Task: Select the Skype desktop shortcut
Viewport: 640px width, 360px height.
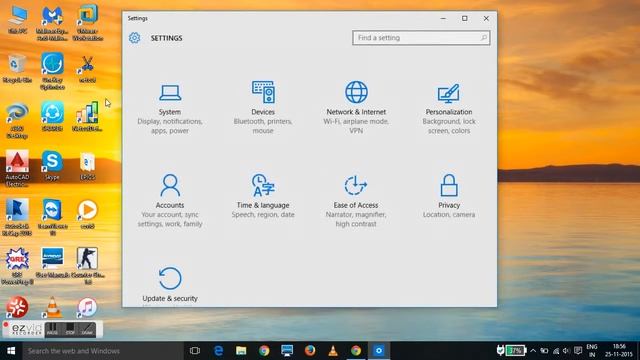Action: [x=52, y=165]
